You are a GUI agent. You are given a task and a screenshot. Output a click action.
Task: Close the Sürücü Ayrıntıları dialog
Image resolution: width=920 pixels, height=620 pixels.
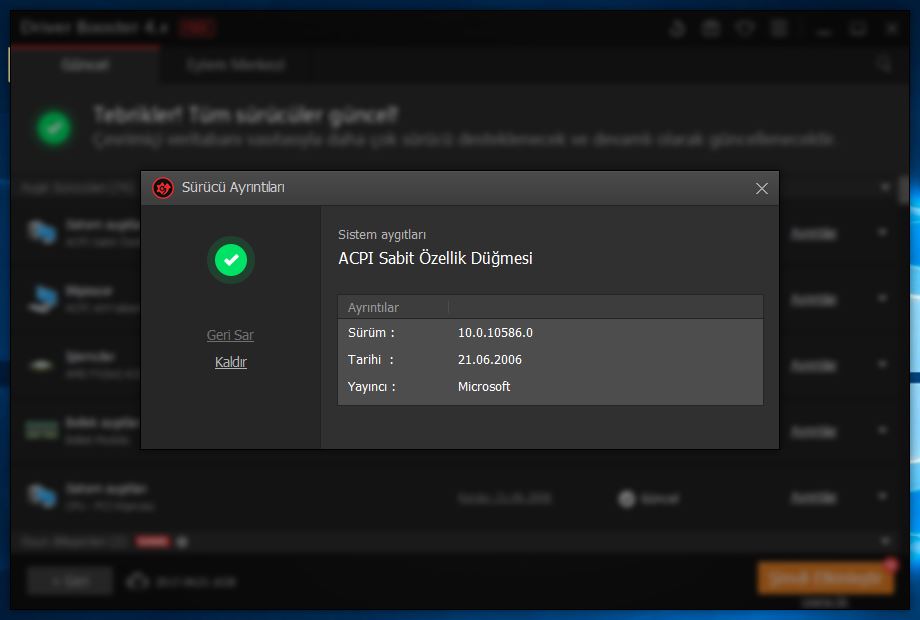[762, 188]
